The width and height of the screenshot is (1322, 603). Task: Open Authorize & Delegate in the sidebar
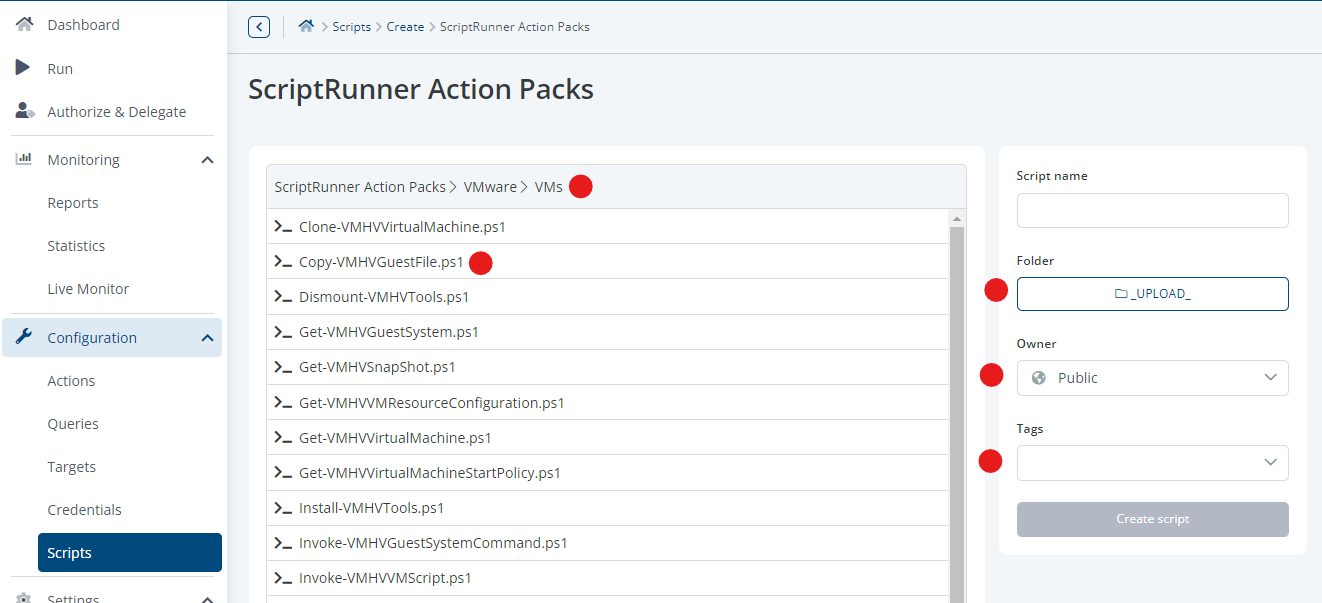point(116,111)
